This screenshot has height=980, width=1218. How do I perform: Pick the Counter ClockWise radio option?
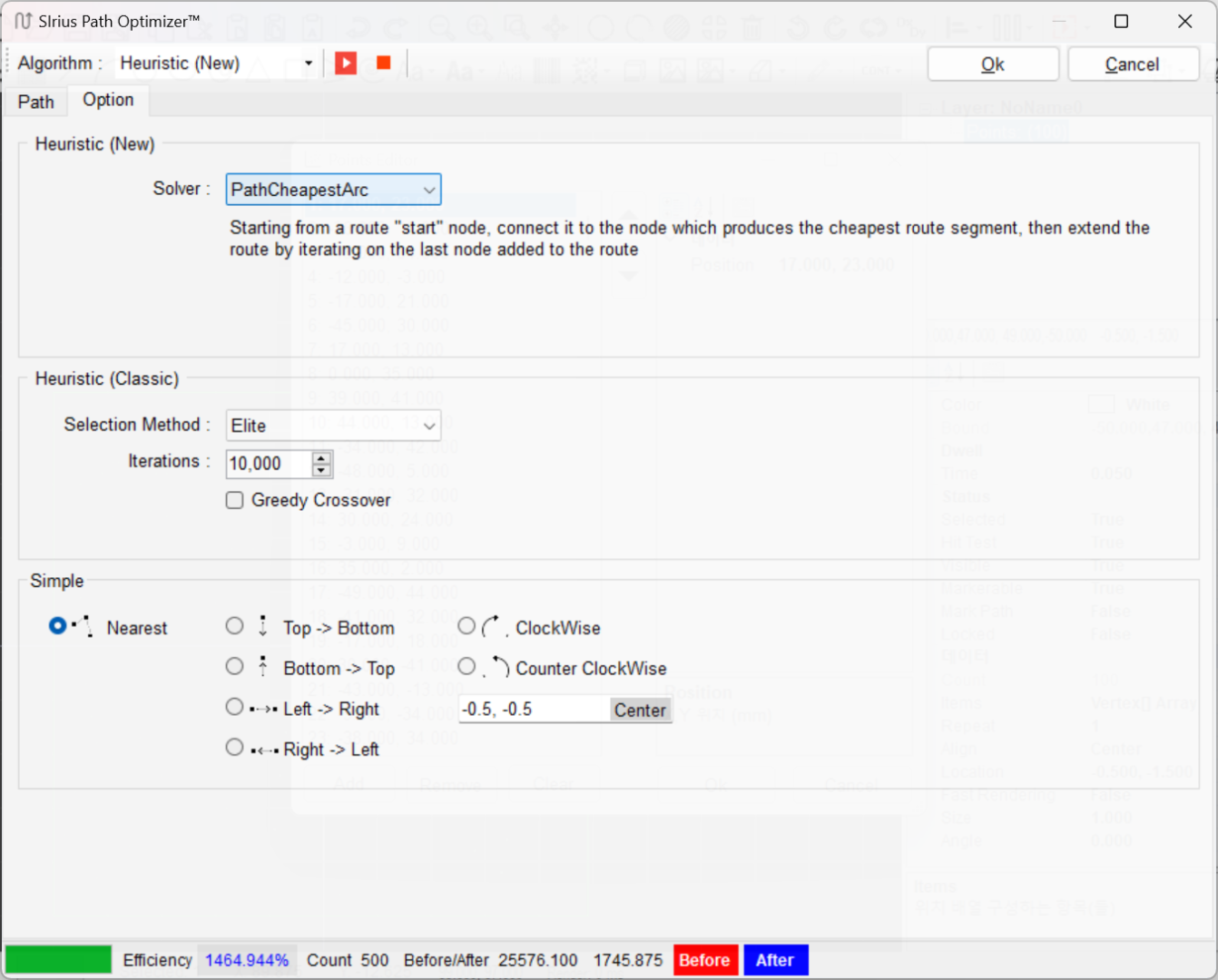pyautogui.click(x=467, y=666)
